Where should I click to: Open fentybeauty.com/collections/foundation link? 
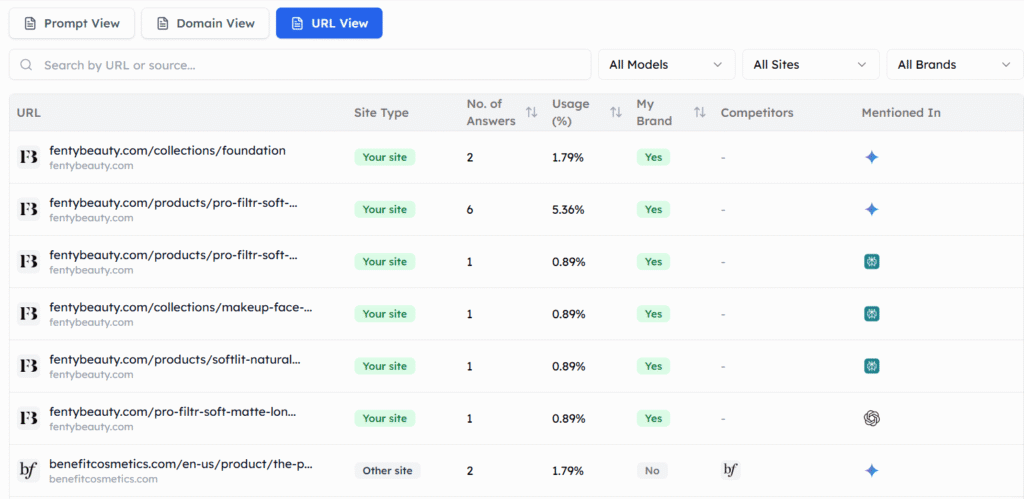(167, 150)
